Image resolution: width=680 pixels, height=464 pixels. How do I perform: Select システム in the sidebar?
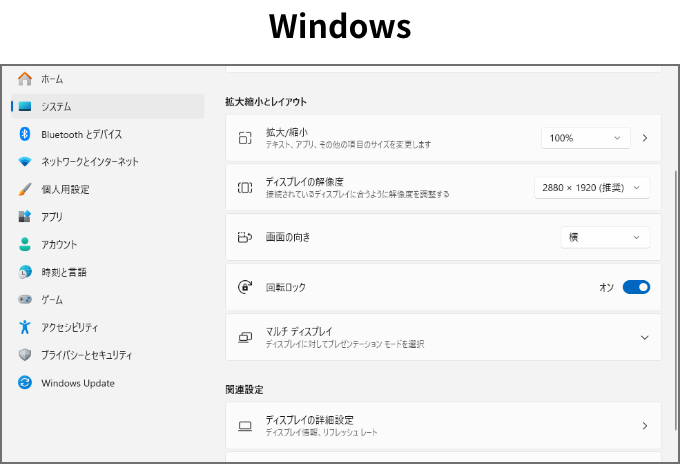click(107, 106)
